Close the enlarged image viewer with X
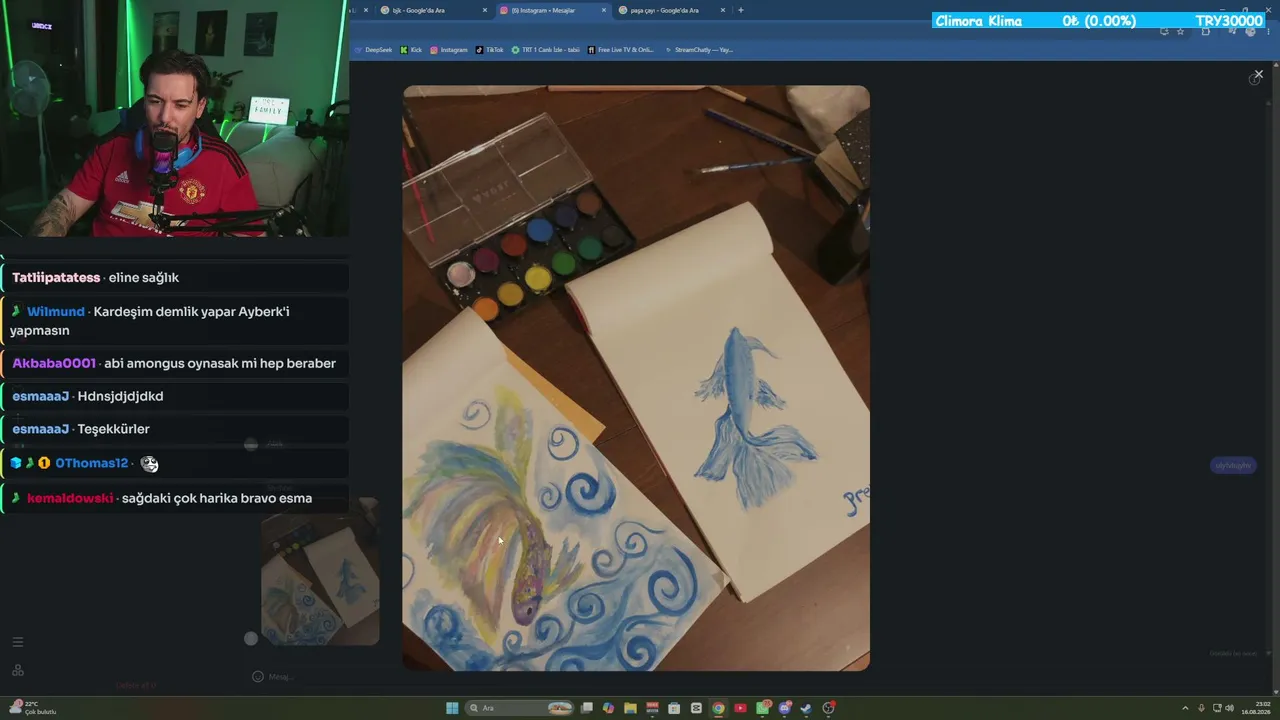Image resolution: width=1280 pixels, height=720 pixels. [x=1258, y=75]
